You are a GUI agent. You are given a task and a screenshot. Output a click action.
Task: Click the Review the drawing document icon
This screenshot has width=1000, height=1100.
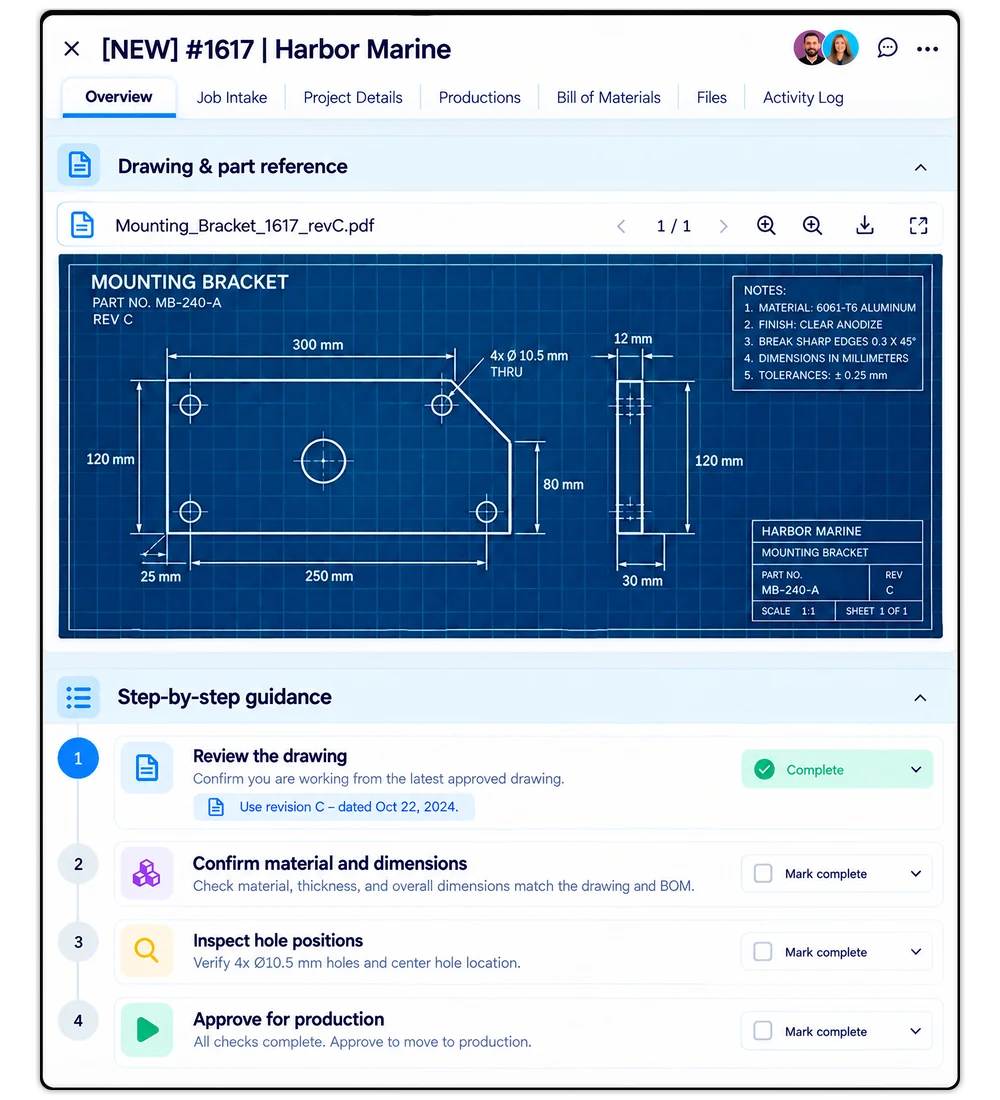(x=147, y=767)
